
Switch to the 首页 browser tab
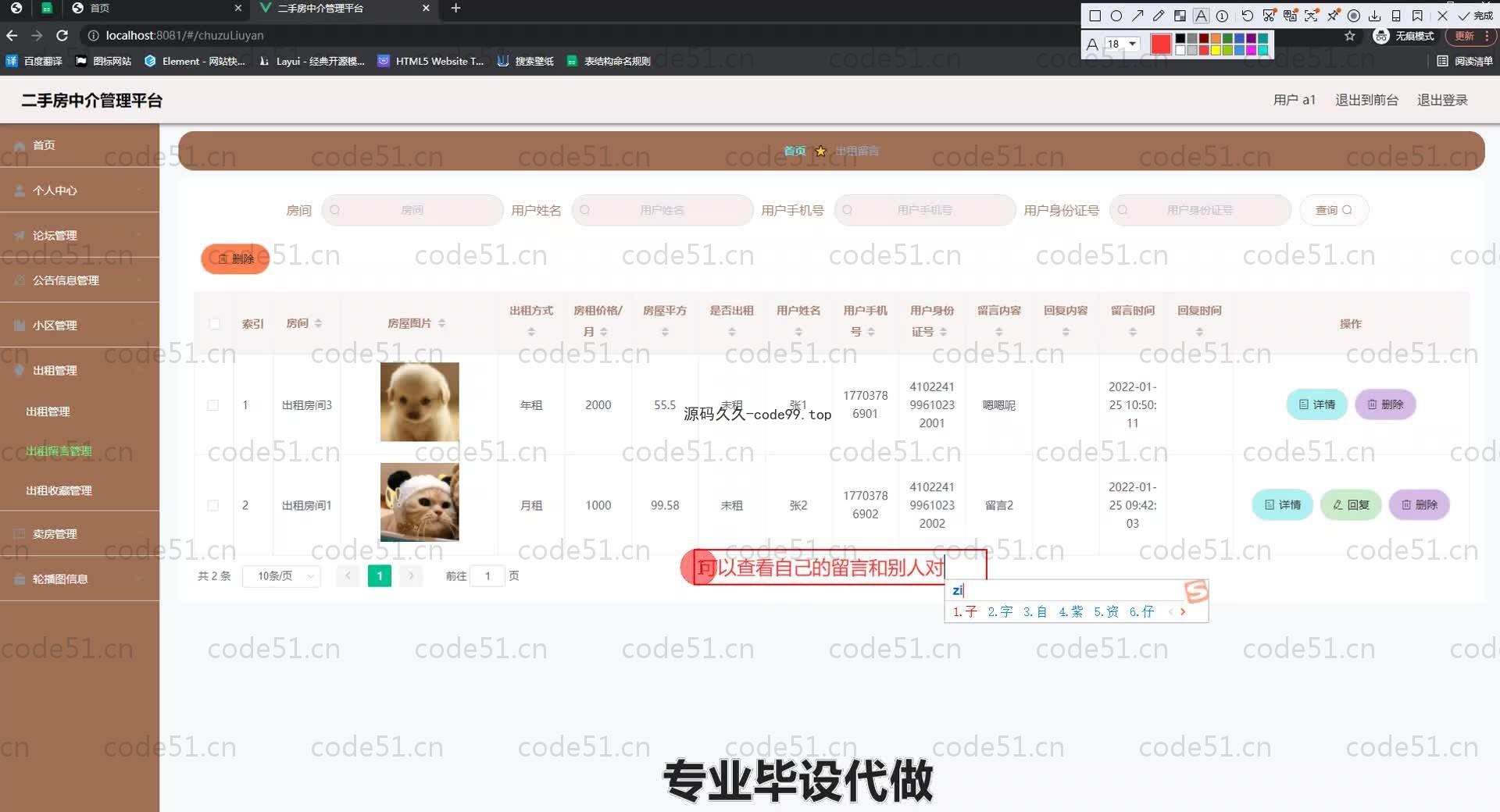pyautogui.click(x=156, y=8)
